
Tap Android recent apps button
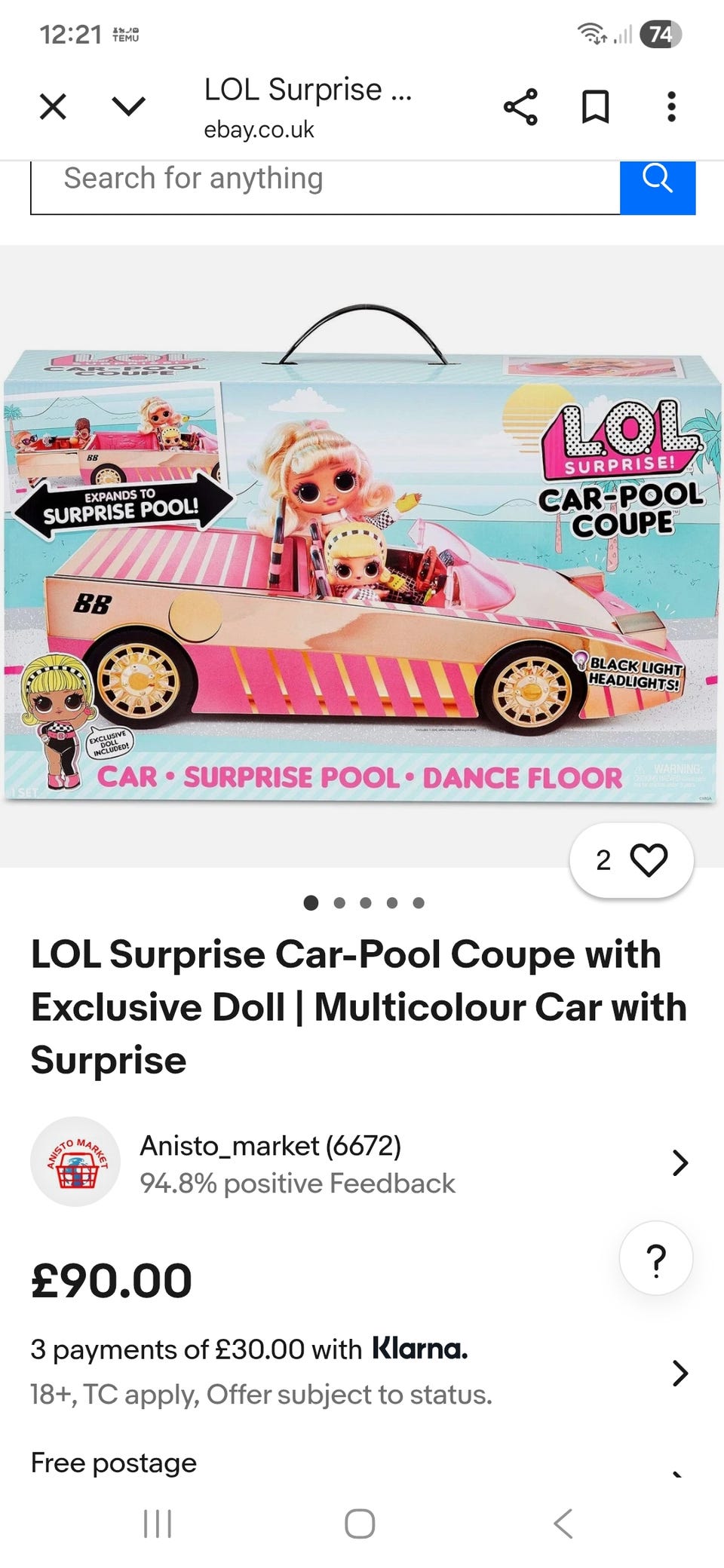(158, 1524)
